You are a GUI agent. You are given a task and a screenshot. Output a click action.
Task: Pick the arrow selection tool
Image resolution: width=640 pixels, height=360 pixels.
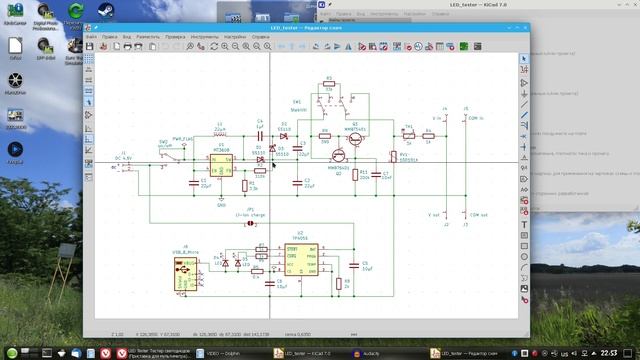[x=524, y=59]
